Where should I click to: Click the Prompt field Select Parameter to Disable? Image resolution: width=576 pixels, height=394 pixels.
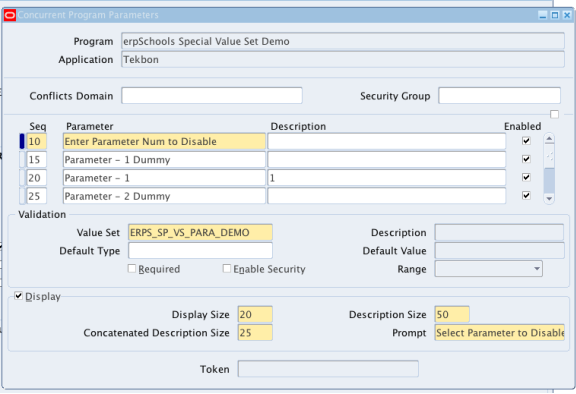pyautogui.click(x=500, y=333)
